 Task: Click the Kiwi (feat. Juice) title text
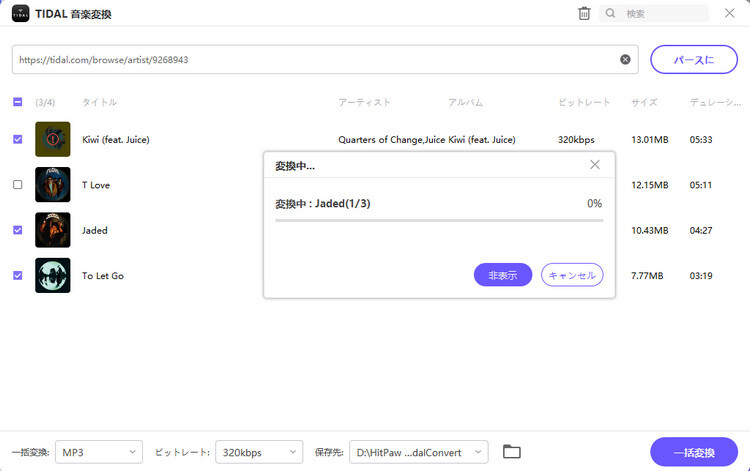click(116, 140)
